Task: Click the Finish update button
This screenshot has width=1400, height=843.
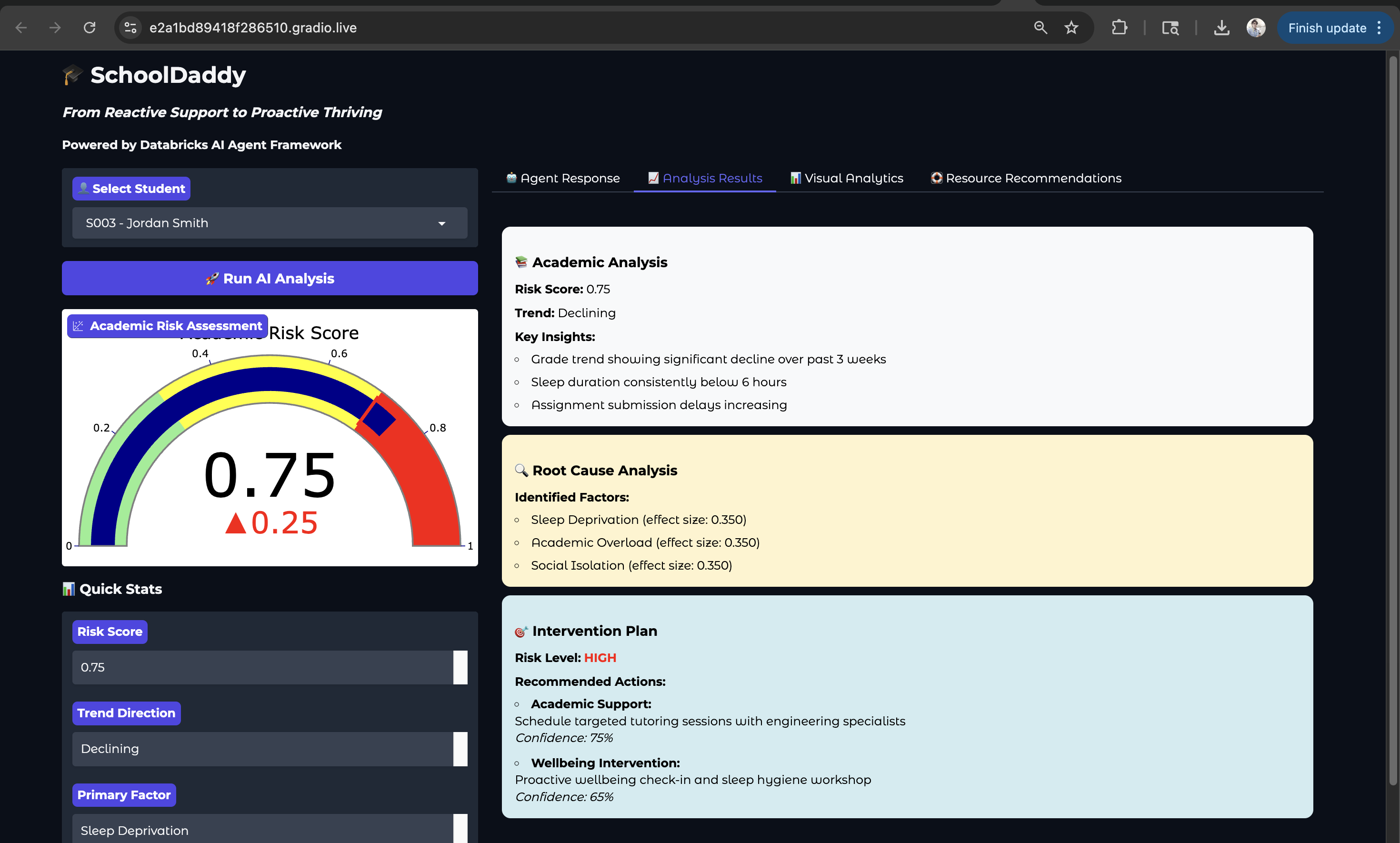Action: [1327, 28]
